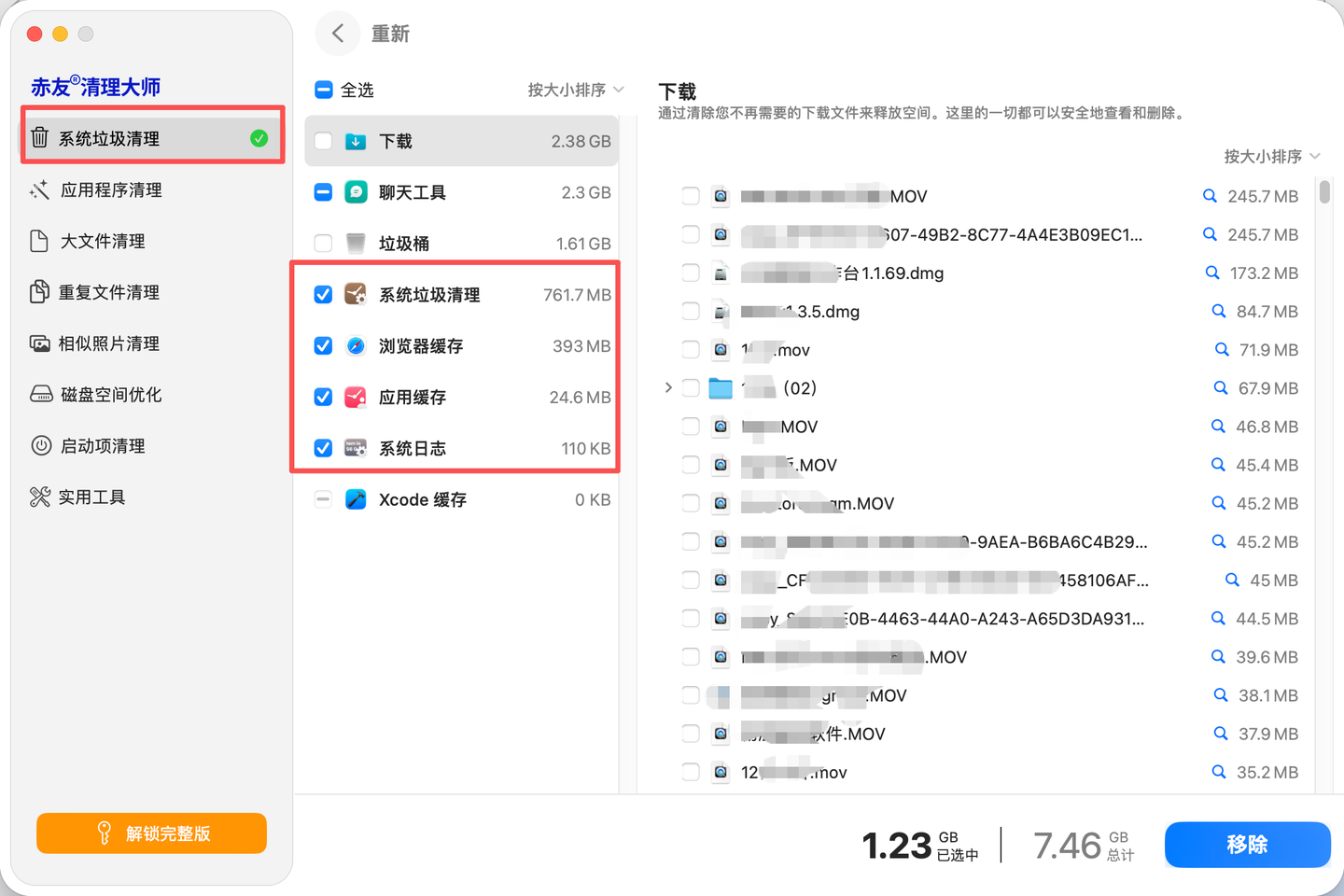Open 系统垃圾清理 in the sidebar
Viewport: 1344px width, 896px height.
pyautogui.click(x=153, y=138)
